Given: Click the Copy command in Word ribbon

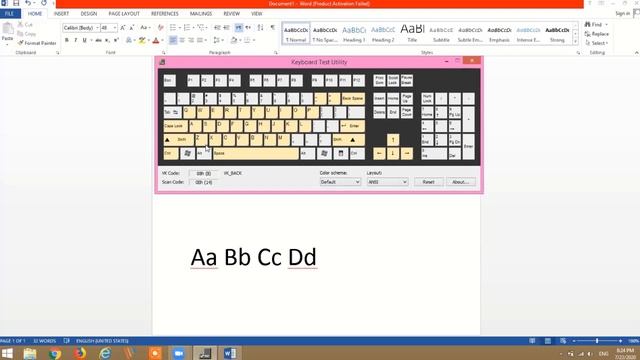Looking at the screenshot, I should pos(27,34).
